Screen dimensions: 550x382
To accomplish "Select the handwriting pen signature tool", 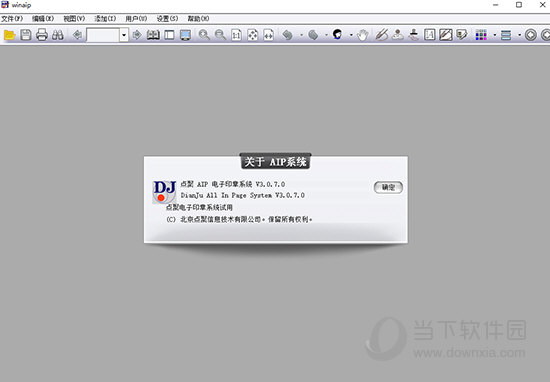I will (382, 35).
